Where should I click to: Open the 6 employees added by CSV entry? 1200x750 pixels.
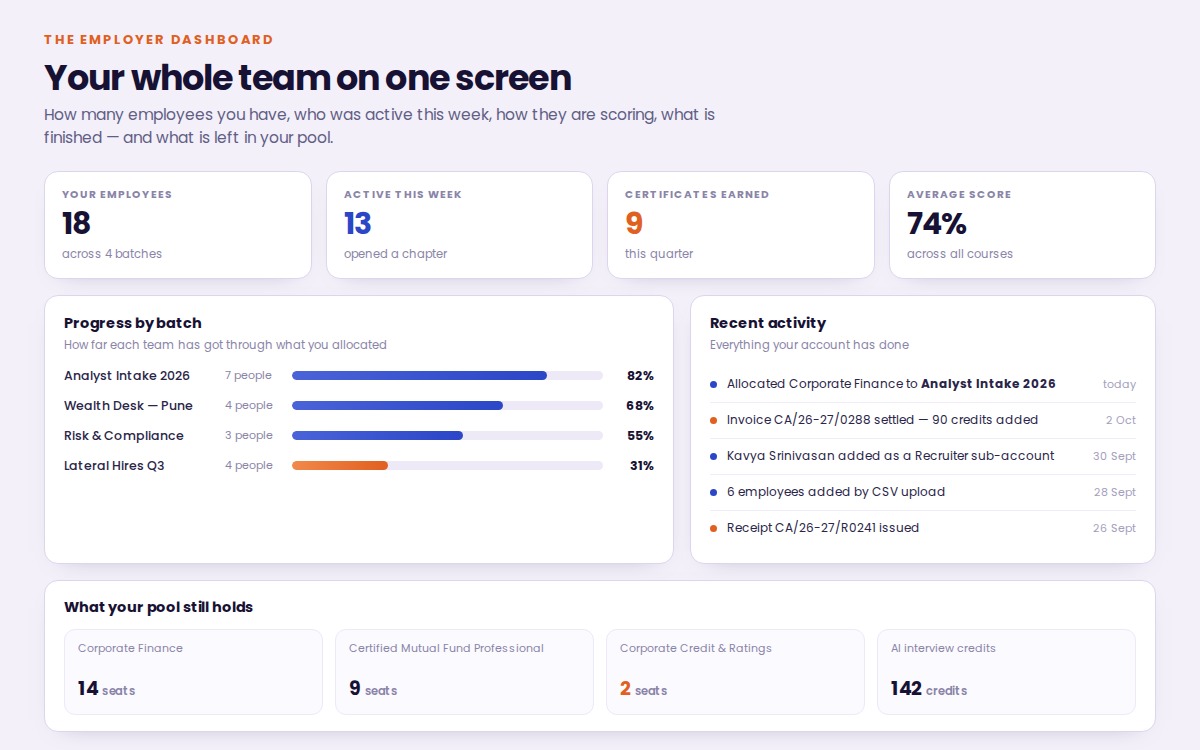click(x=923, y=492)
